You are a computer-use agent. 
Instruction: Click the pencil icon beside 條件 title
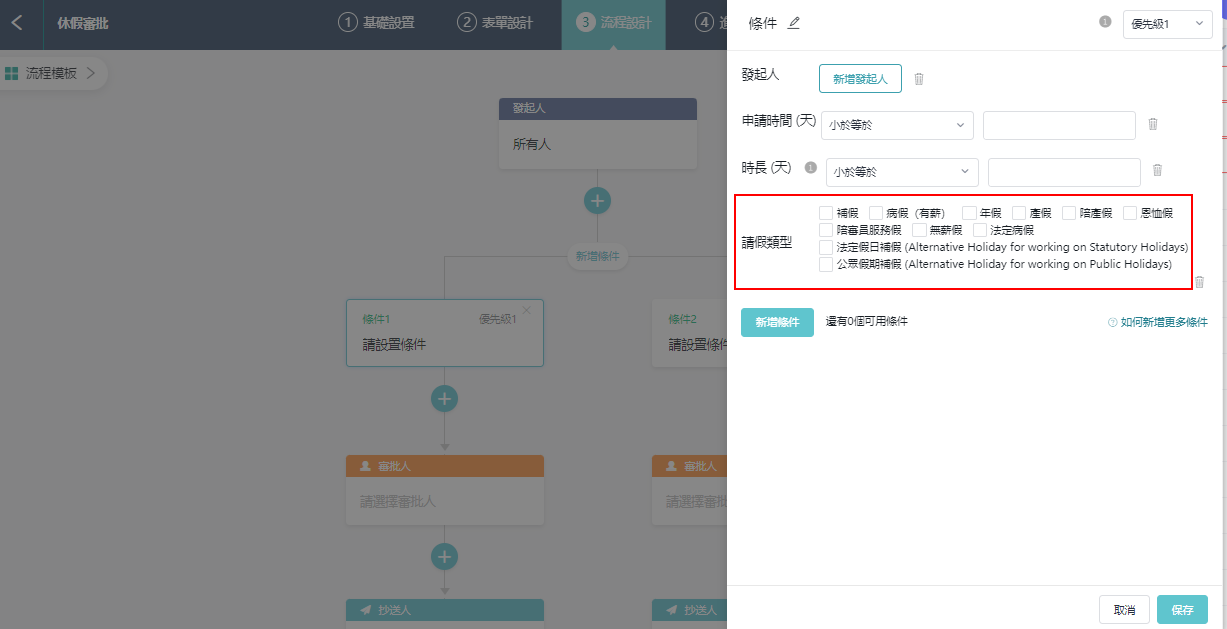pos(794,24)
